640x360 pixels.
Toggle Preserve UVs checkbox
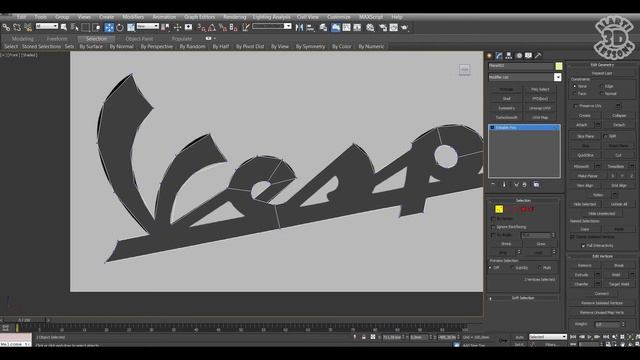576,106
